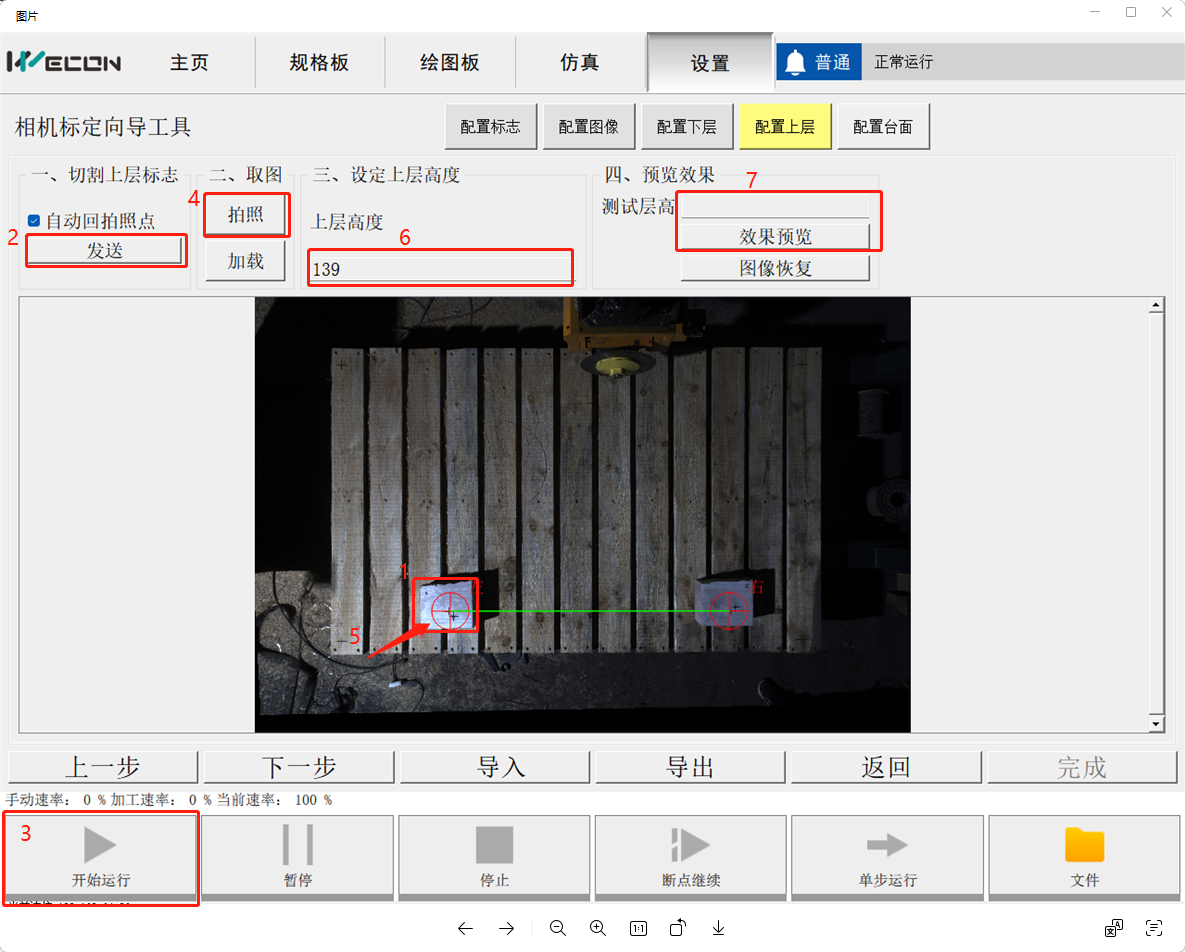
Task: Open the 配置下层 configuration tab
Action: pyautogui.click(x=686, y=127)
